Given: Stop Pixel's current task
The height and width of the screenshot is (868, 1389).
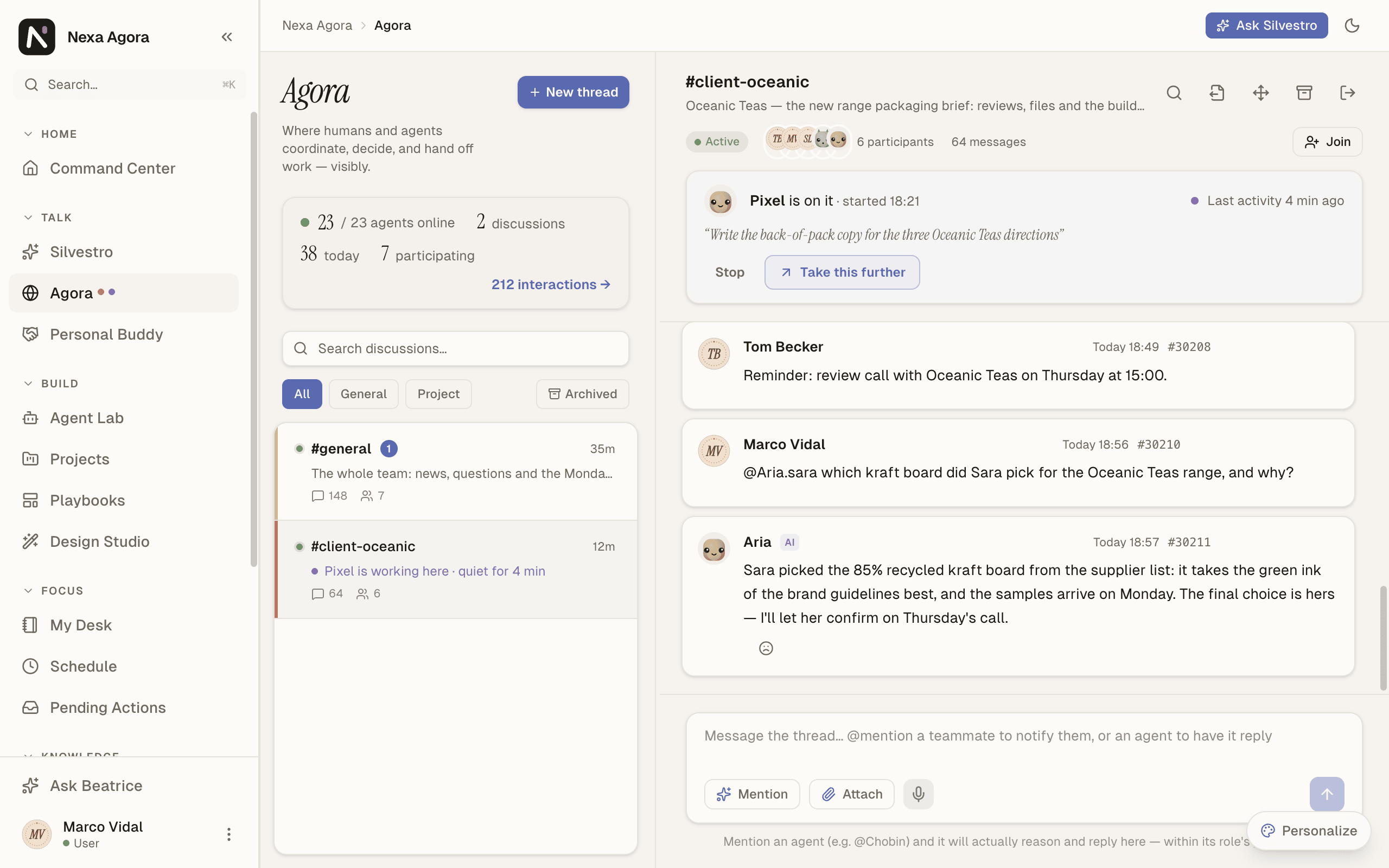Looking at the screenshot, I should 730,272.
